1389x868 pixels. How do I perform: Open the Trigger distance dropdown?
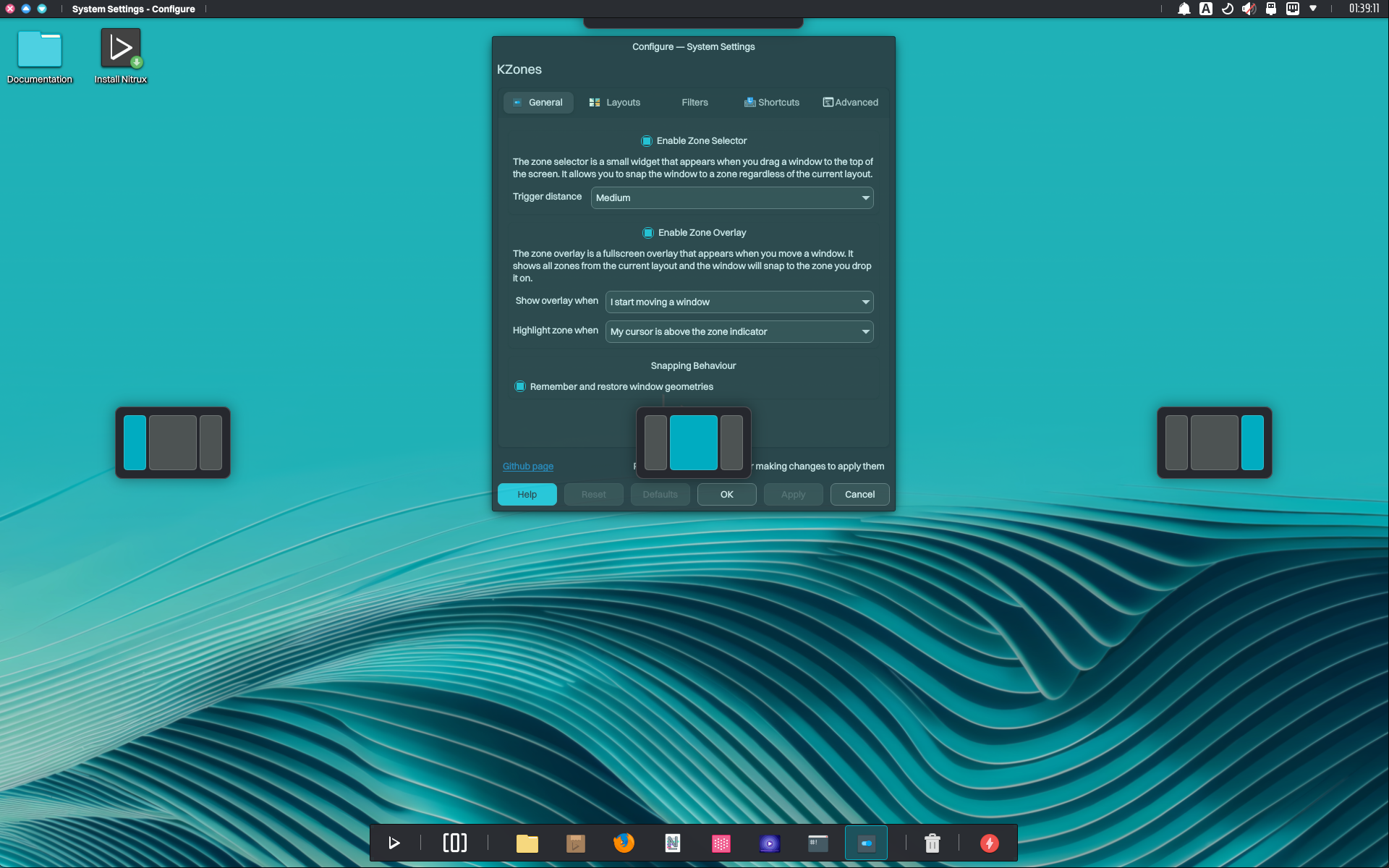coord(731,197)
